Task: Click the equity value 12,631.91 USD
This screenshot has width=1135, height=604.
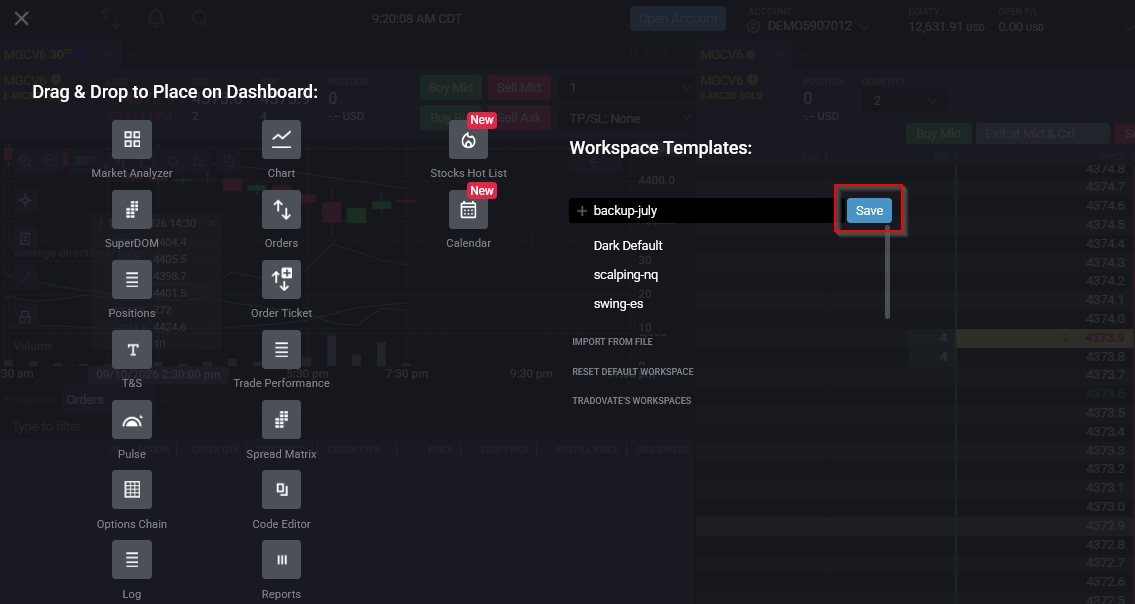Action: click(x=947, y=27)
